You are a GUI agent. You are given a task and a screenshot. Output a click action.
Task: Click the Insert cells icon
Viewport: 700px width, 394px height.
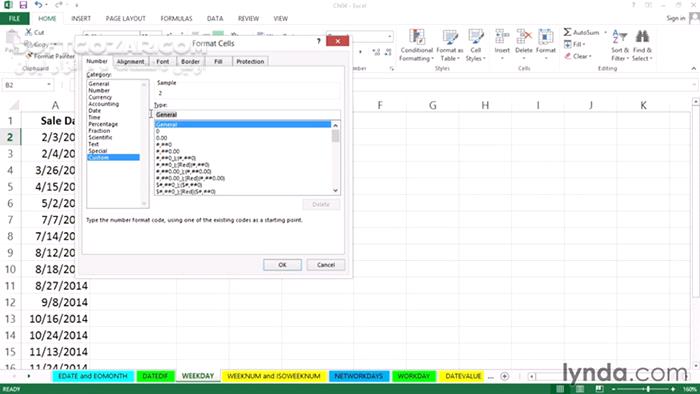click(502, 37)
